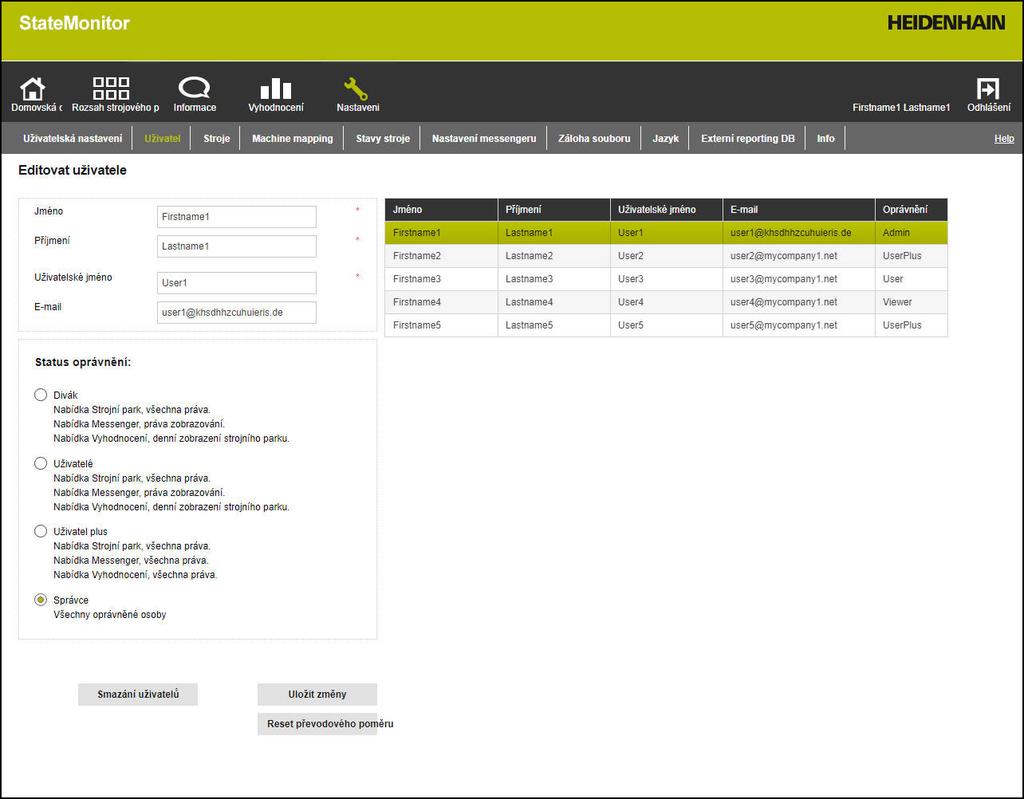This screenshot has height=799, width=1024.
Task: Click the E-mail input field
Action: point(236,312)
